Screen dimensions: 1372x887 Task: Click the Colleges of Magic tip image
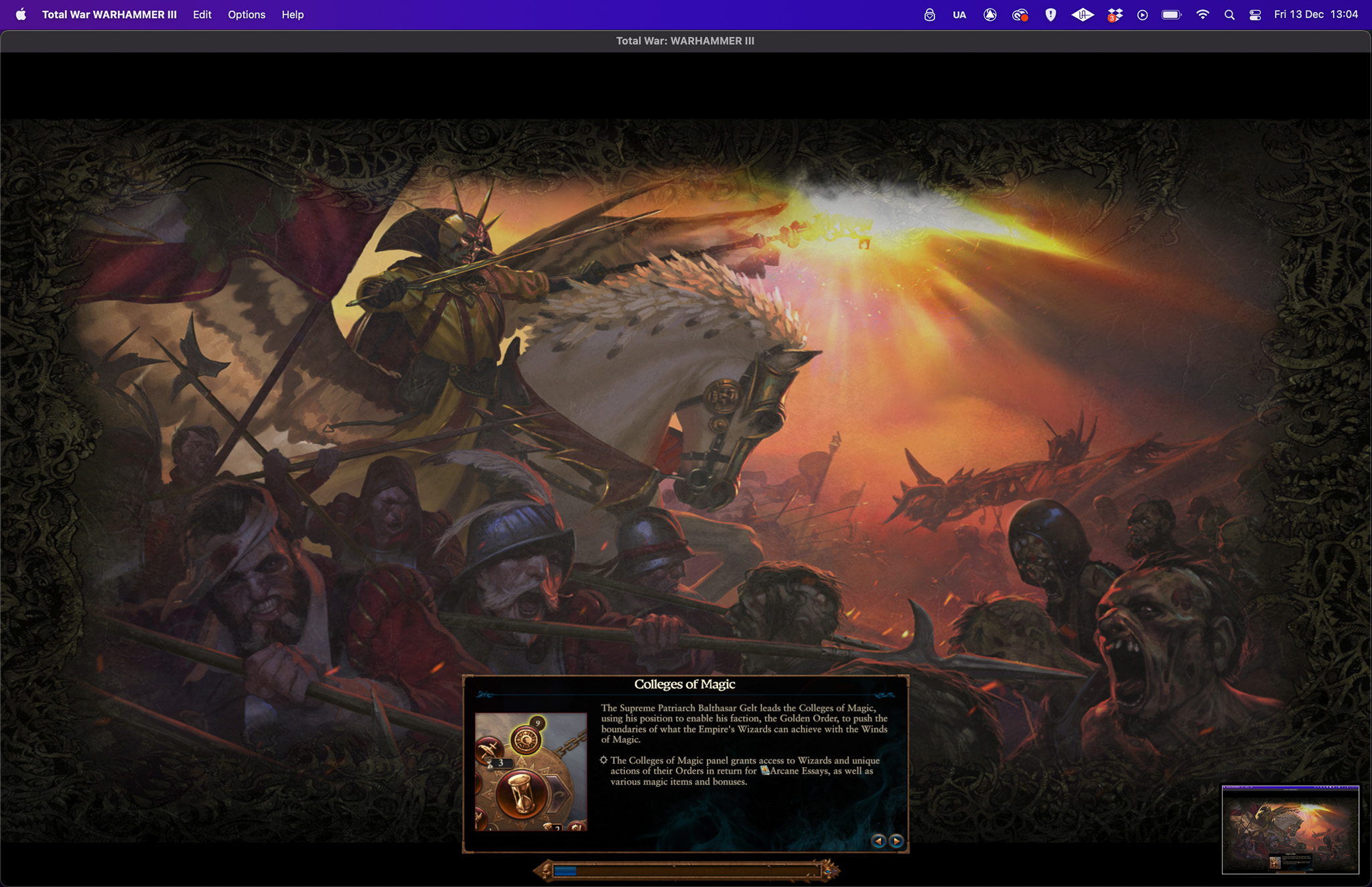tap(531, 772)
